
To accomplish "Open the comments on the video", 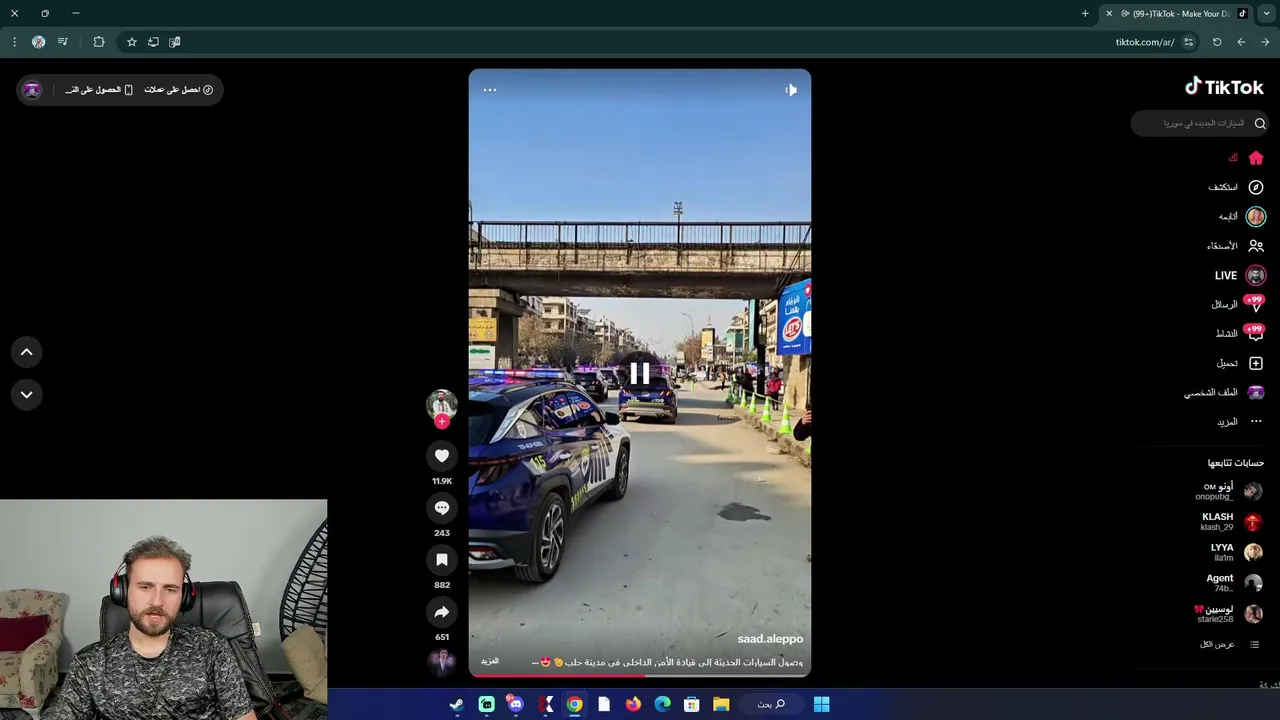I will point(441,508).
